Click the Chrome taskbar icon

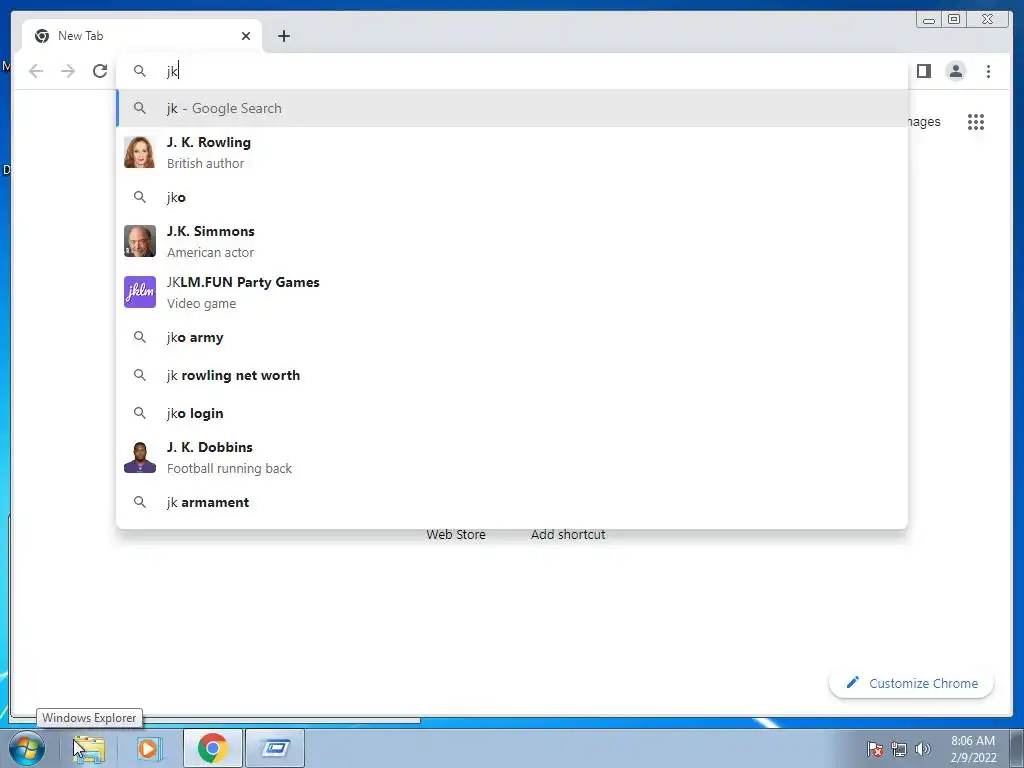tap(212, 748)
